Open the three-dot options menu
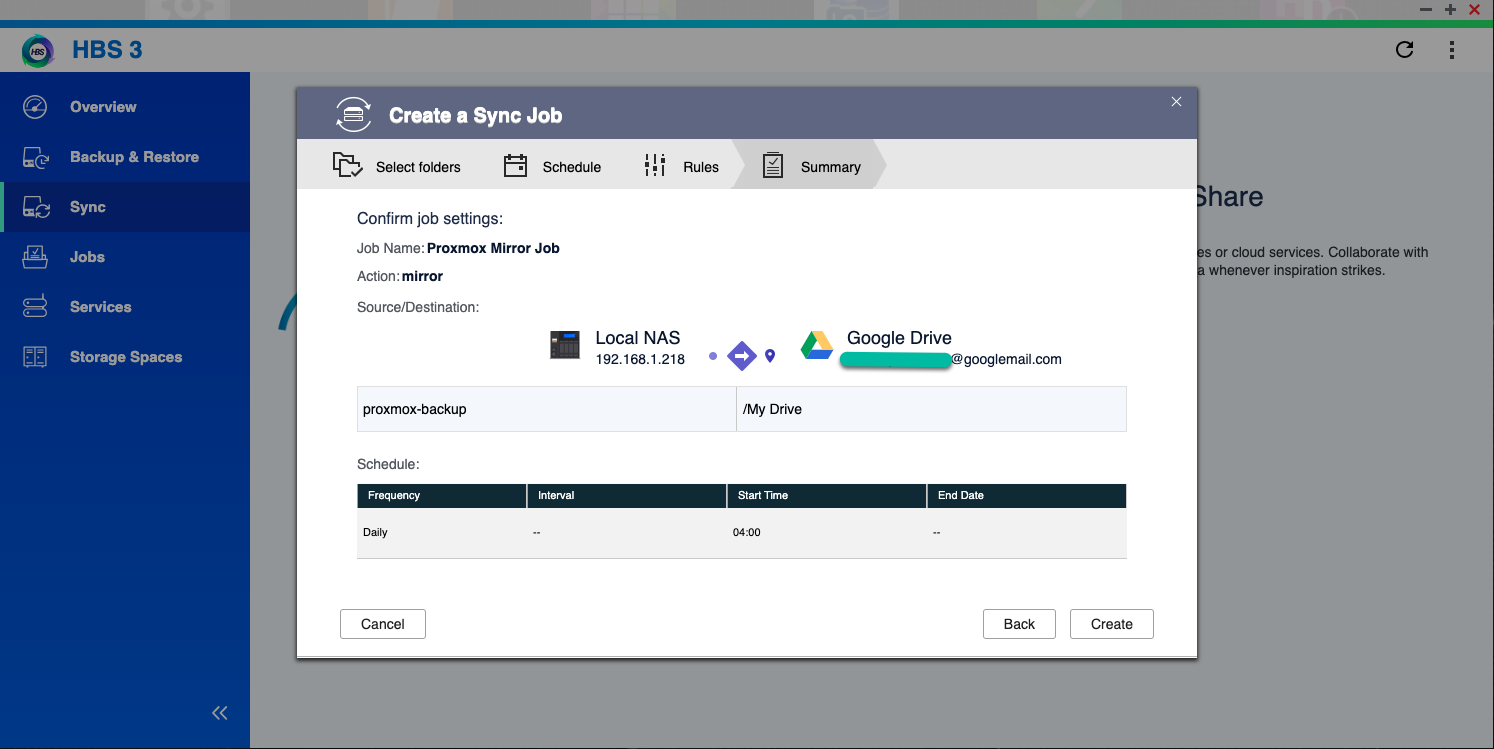 [1452, 49]
